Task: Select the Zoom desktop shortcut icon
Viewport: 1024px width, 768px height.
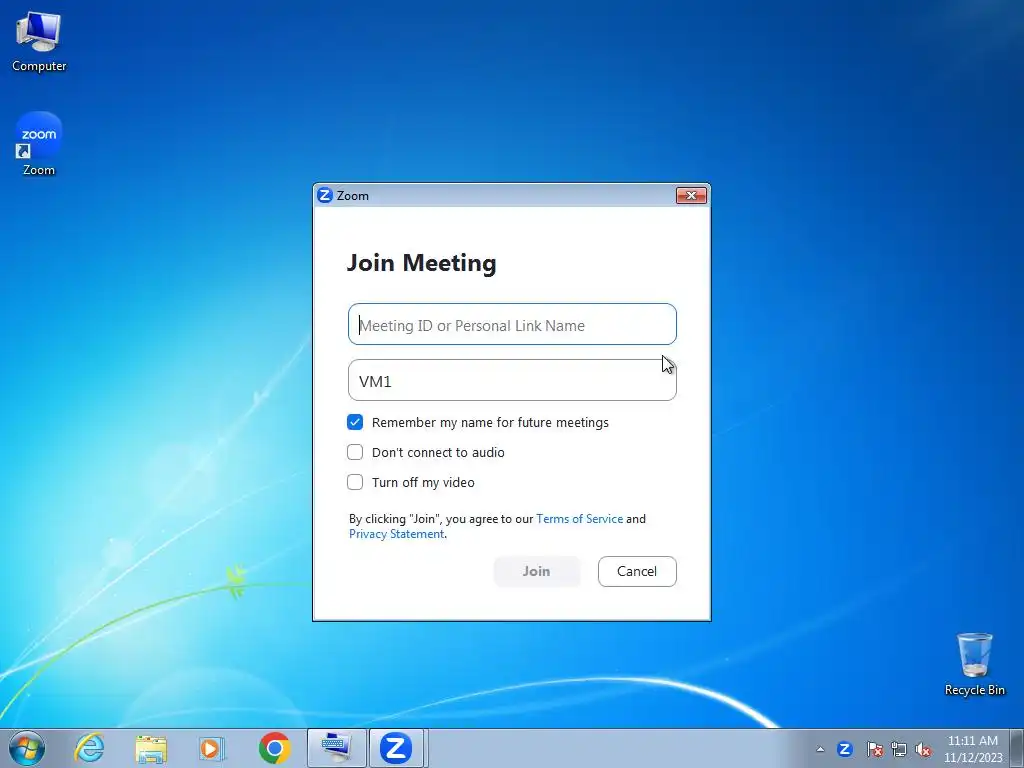Action: tap(39, 144)
